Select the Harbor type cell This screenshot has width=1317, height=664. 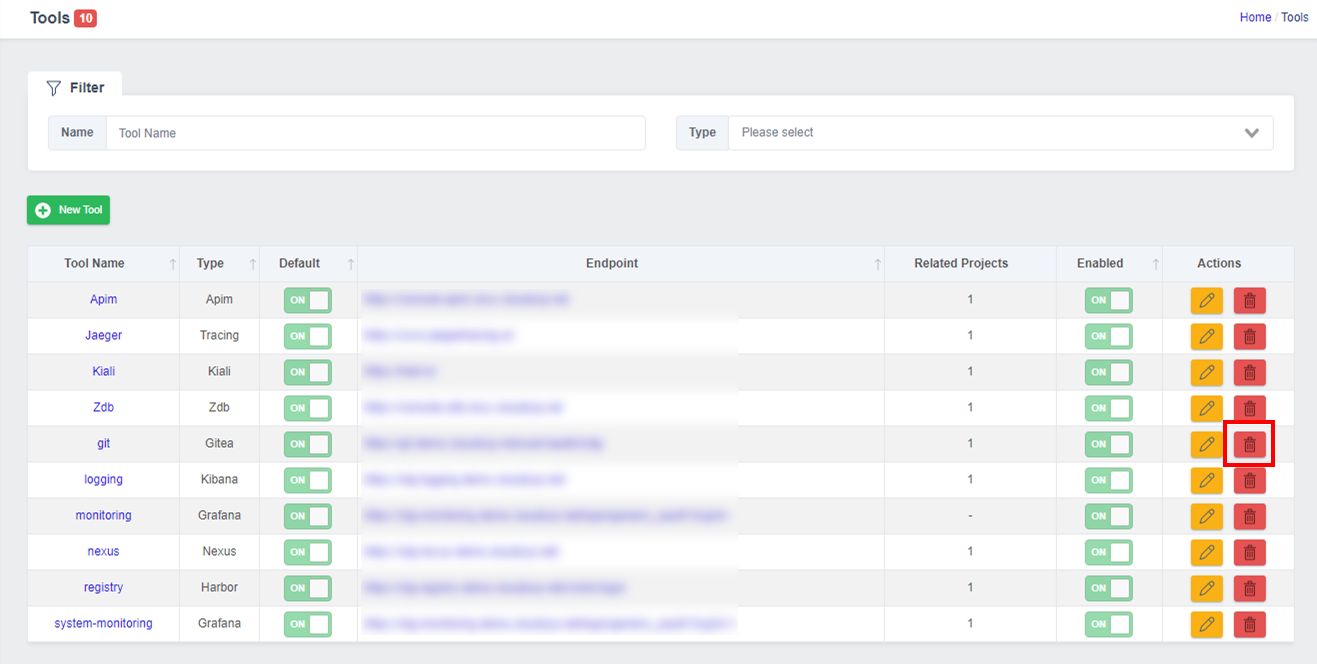tap(219, 588)
